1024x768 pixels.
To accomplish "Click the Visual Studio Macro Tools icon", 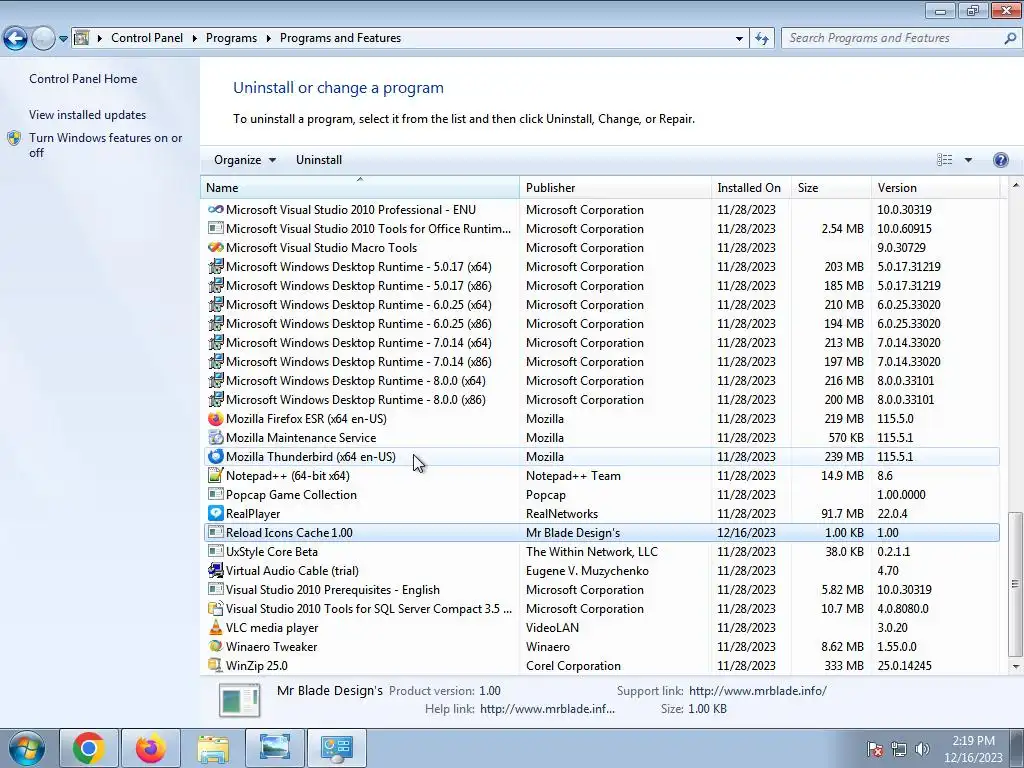I will tap(216, 248).
